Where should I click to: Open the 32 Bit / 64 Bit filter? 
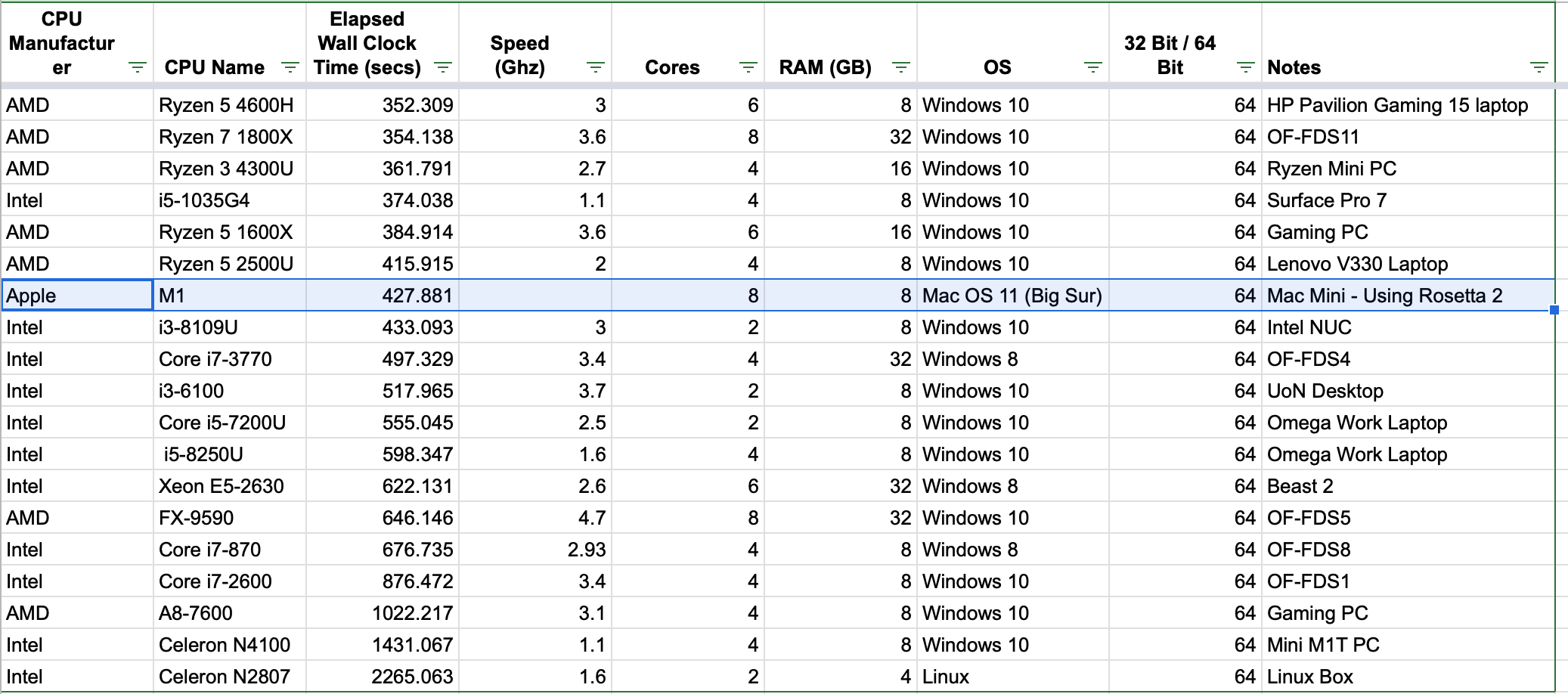1246,67
